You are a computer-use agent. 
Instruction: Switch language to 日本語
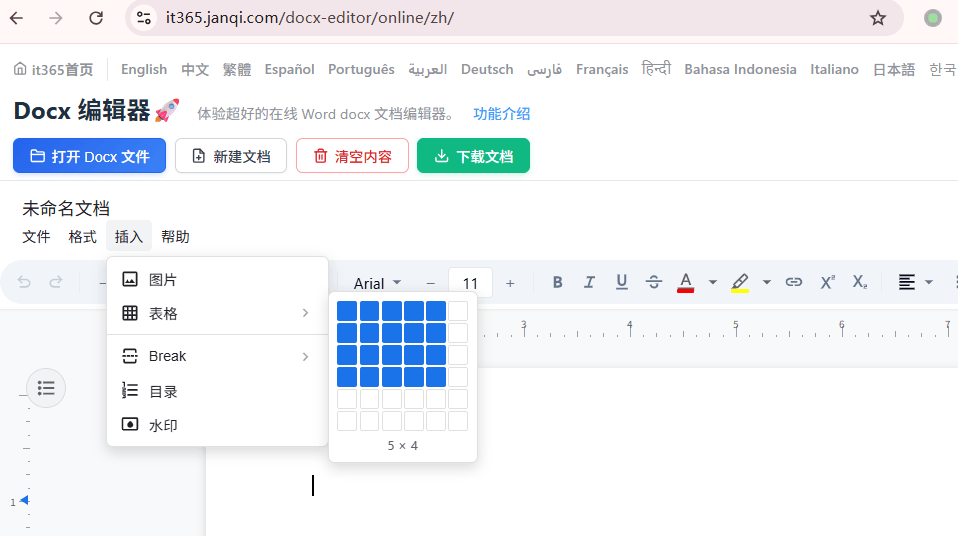pos(894,70)
